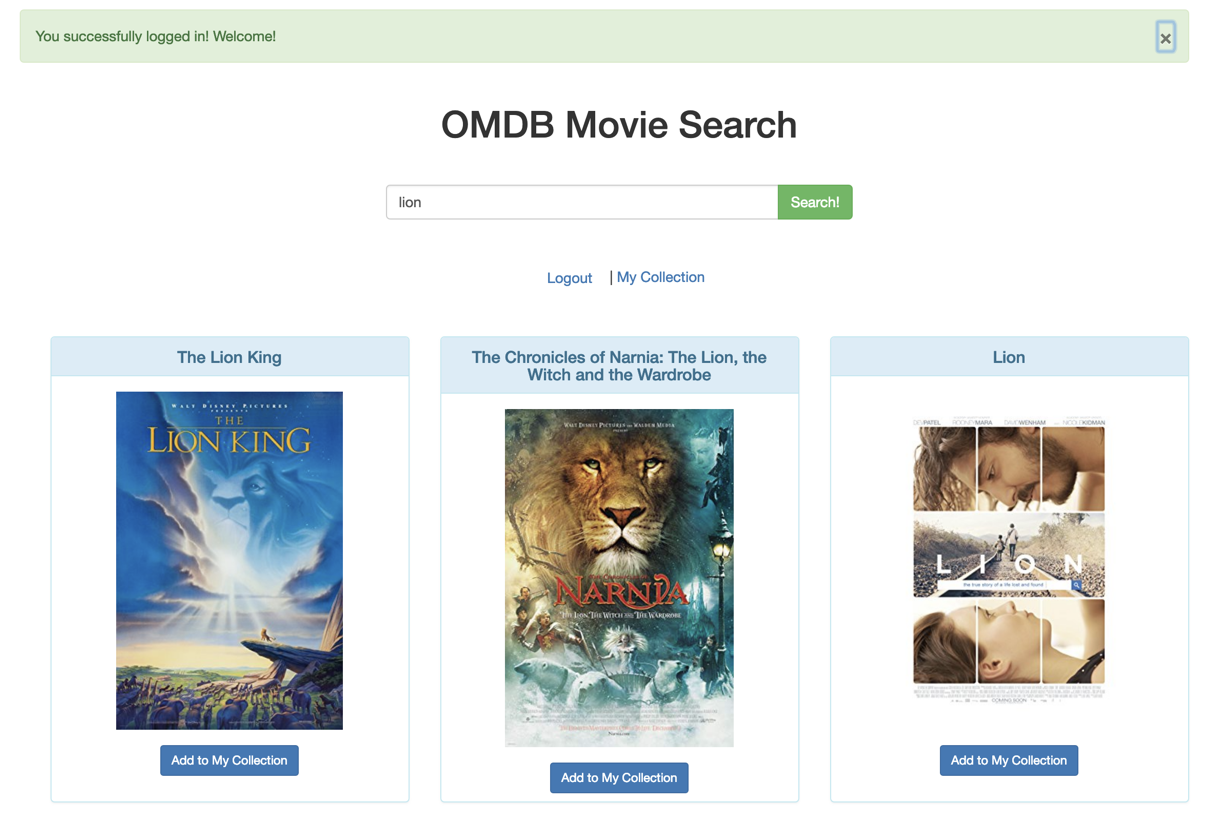Click the "Lion" card title

pyautogui.click(x=1009, y=357)
